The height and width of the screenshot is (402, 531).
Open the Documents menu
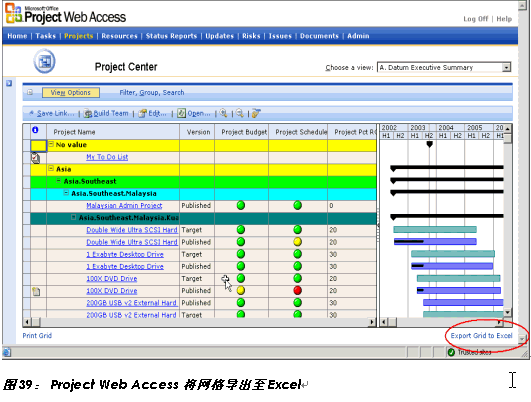[x=319, y=36]
